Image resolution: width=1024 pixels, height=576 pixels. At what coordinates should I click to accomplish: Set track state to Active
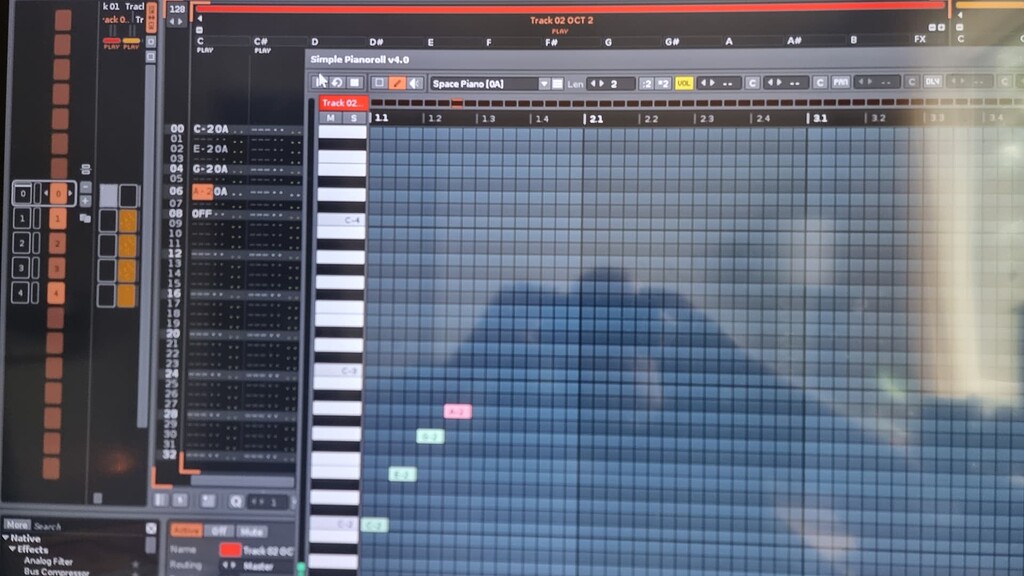[186, 530]
